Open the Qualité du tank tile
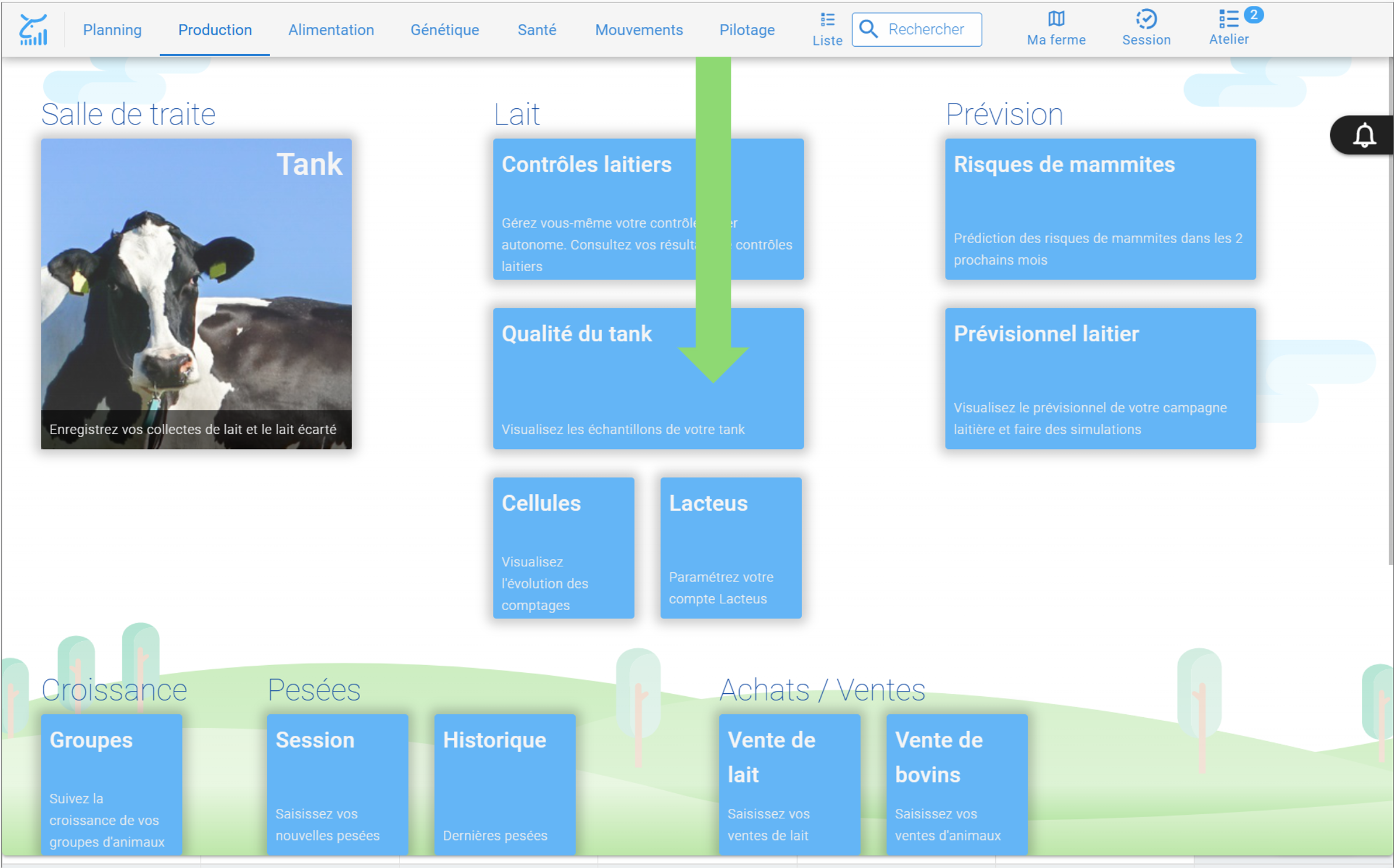The width and height of the screenshot is (1394, 868). point(648,379)
